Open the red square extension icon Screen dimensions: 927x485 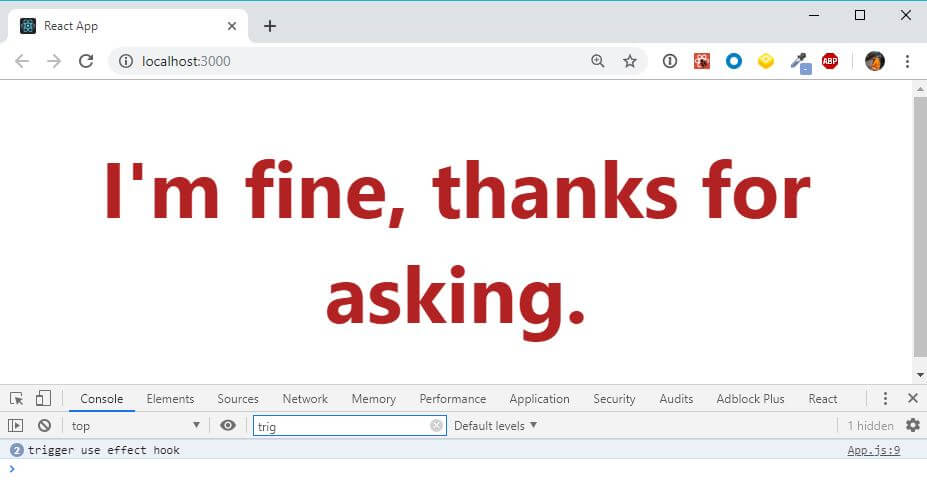tap(702, 61)
